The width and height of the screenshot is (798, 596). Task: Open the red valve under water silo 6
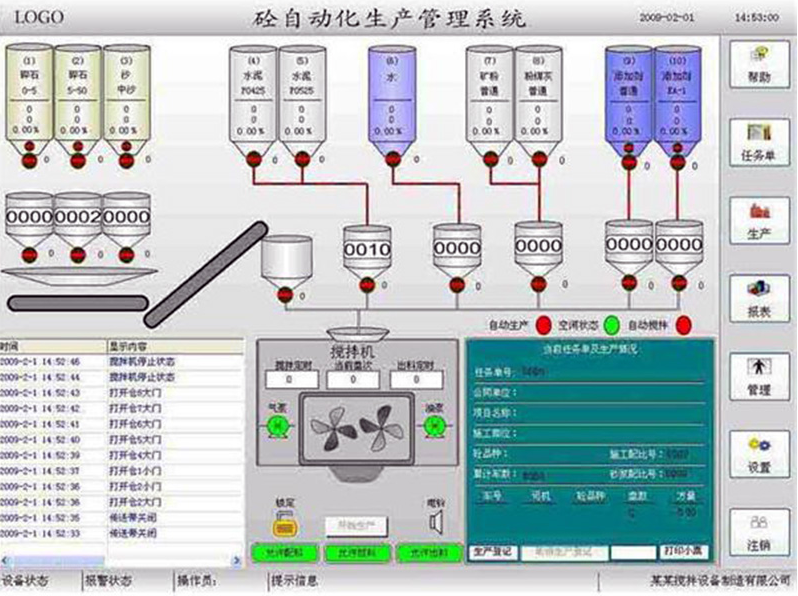point(391,156)
